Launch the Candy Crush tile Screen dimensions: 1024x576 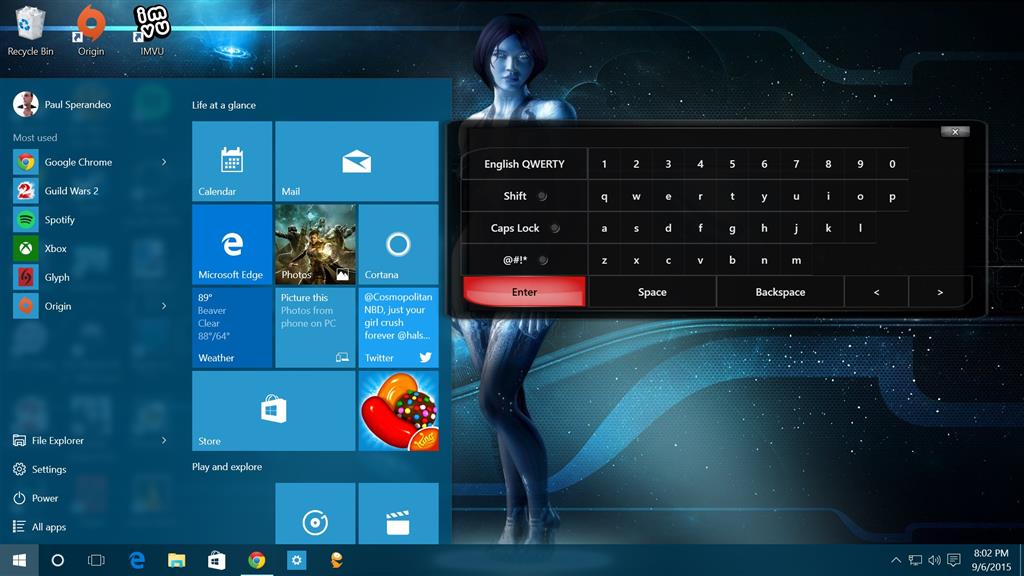(x=398, y=411)
